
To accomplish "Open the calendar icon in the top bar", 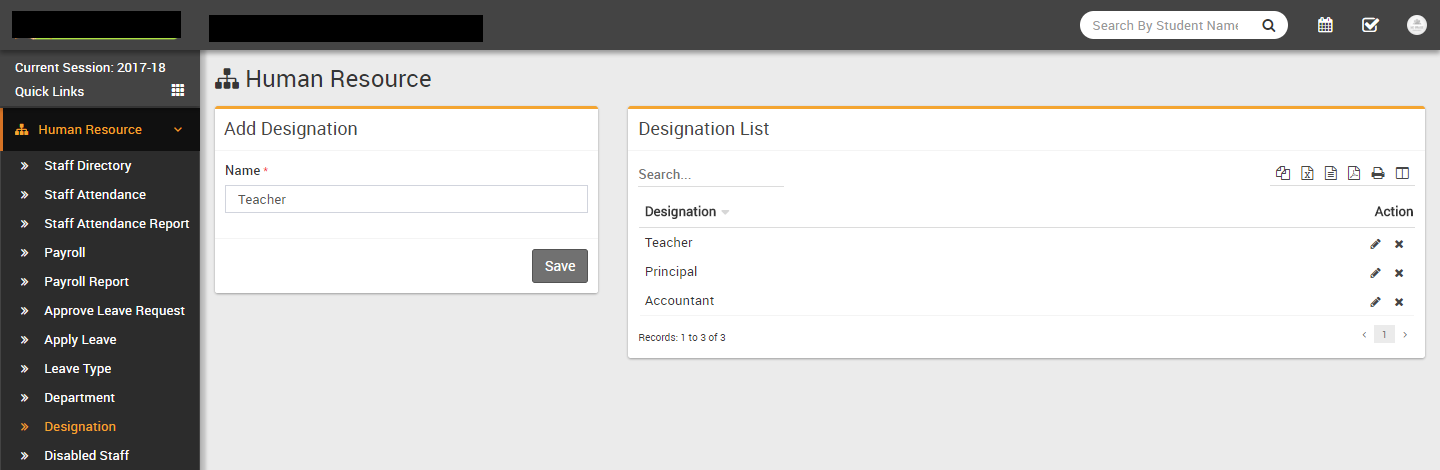I will point(1325,25).
